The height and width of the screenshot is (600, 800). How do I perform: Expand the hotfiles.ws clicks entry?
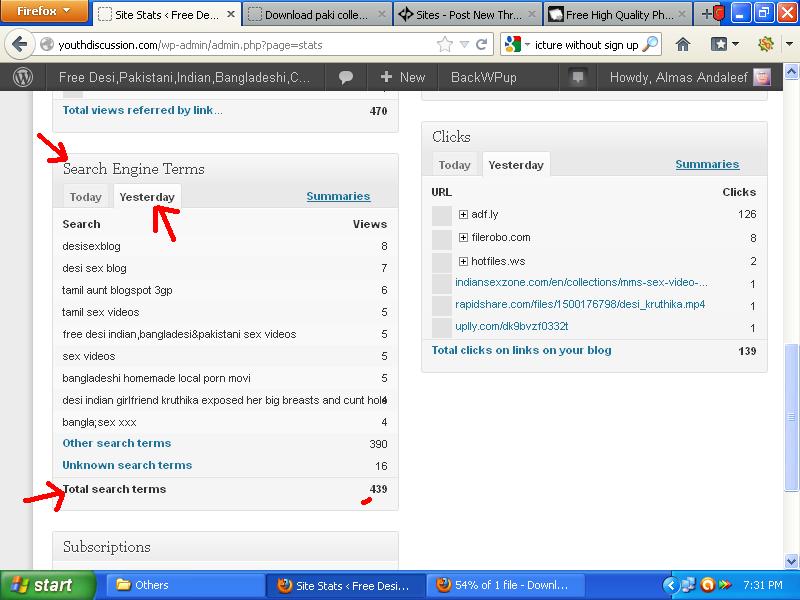[463, 261]
